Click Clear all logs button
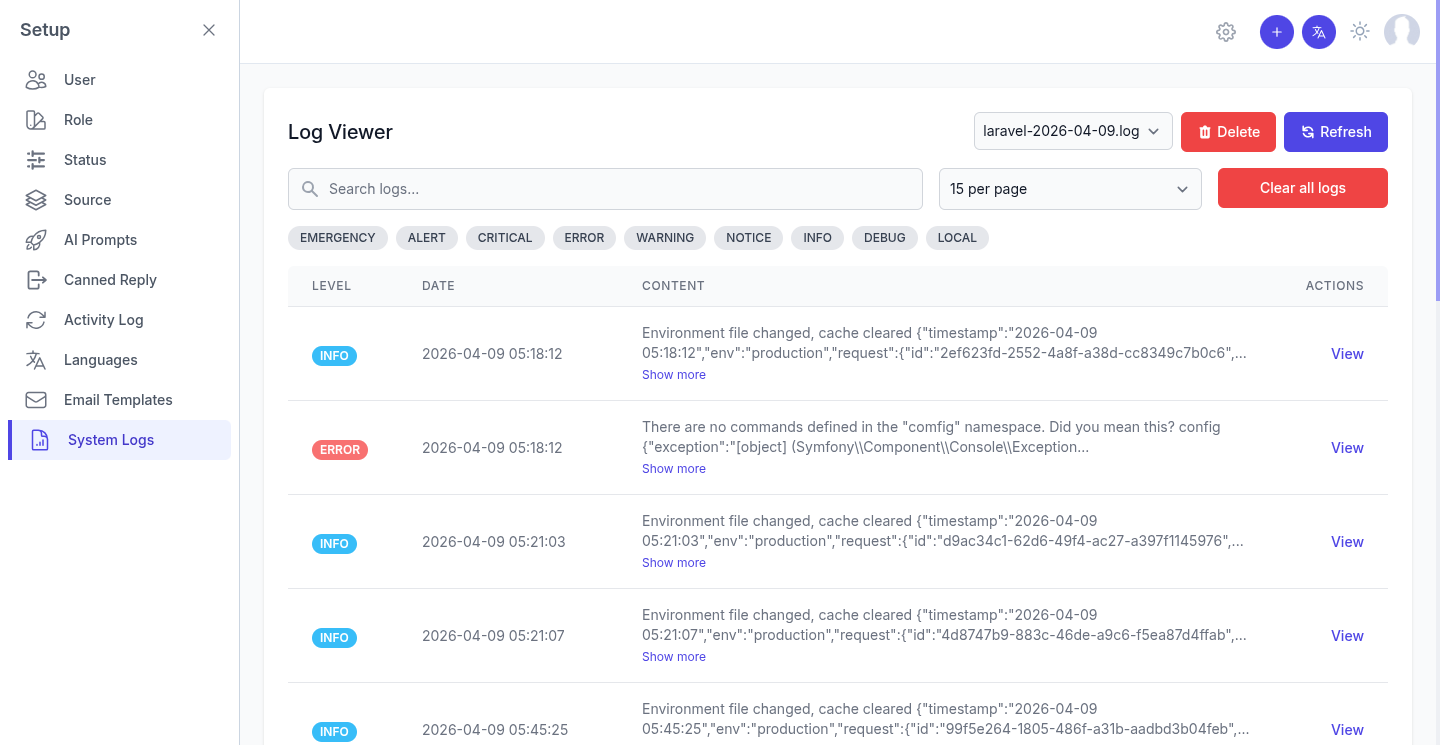 [1303, 188]
